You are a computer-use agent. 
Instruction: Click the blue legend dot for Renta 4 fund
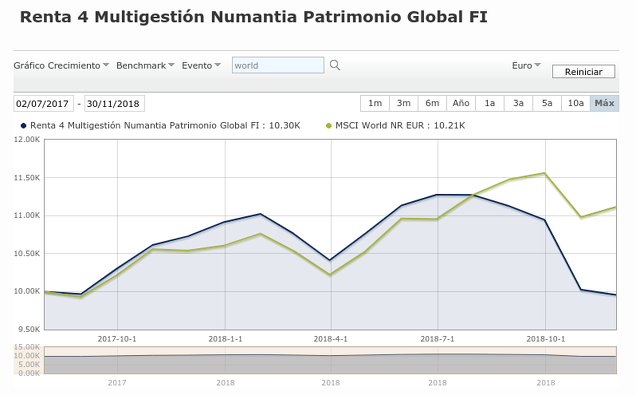point(24,126)
